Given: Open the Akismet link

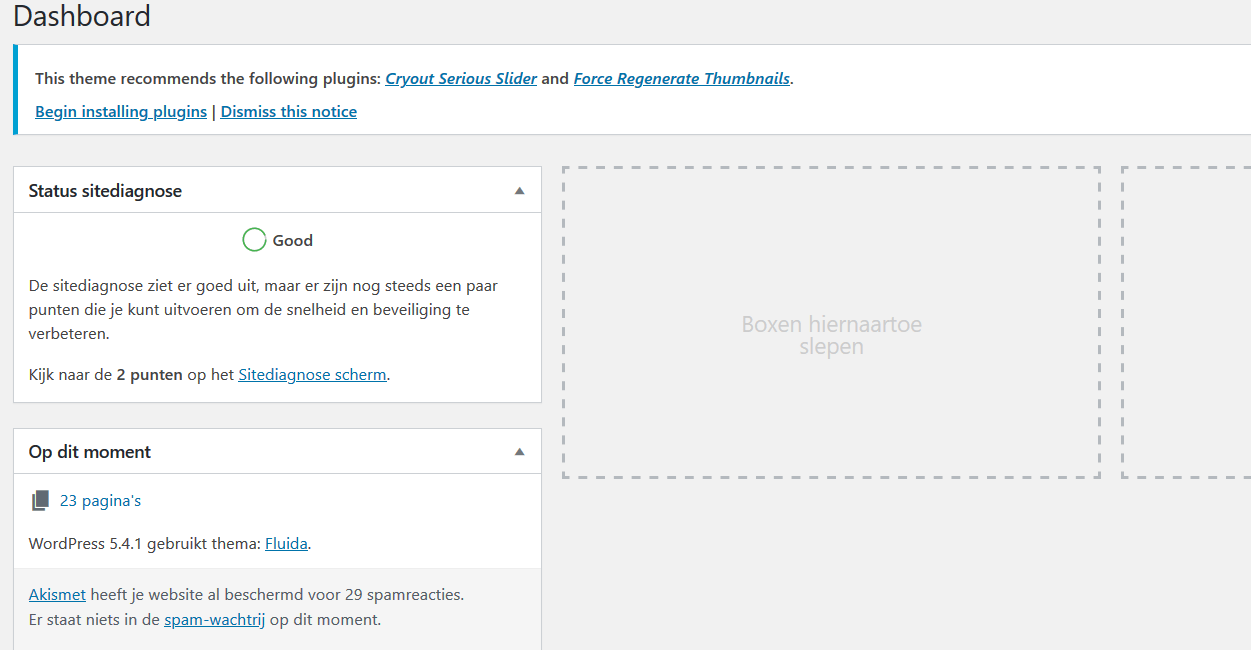Looking at the screenshot, I should click(x=57, y=594).
